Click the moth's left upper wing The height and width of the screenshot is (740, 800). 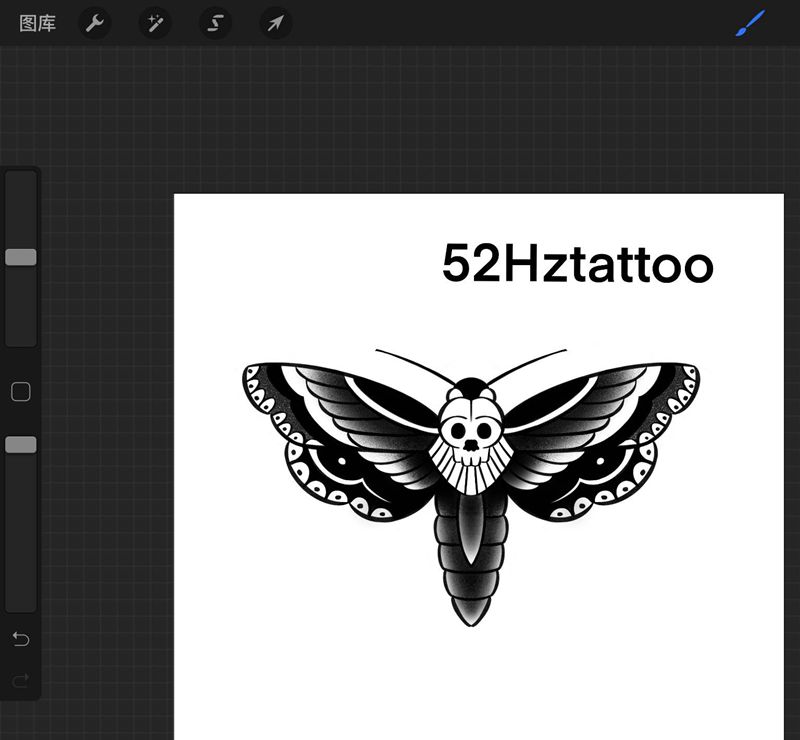pyautogui.click(x=340, y=400)
